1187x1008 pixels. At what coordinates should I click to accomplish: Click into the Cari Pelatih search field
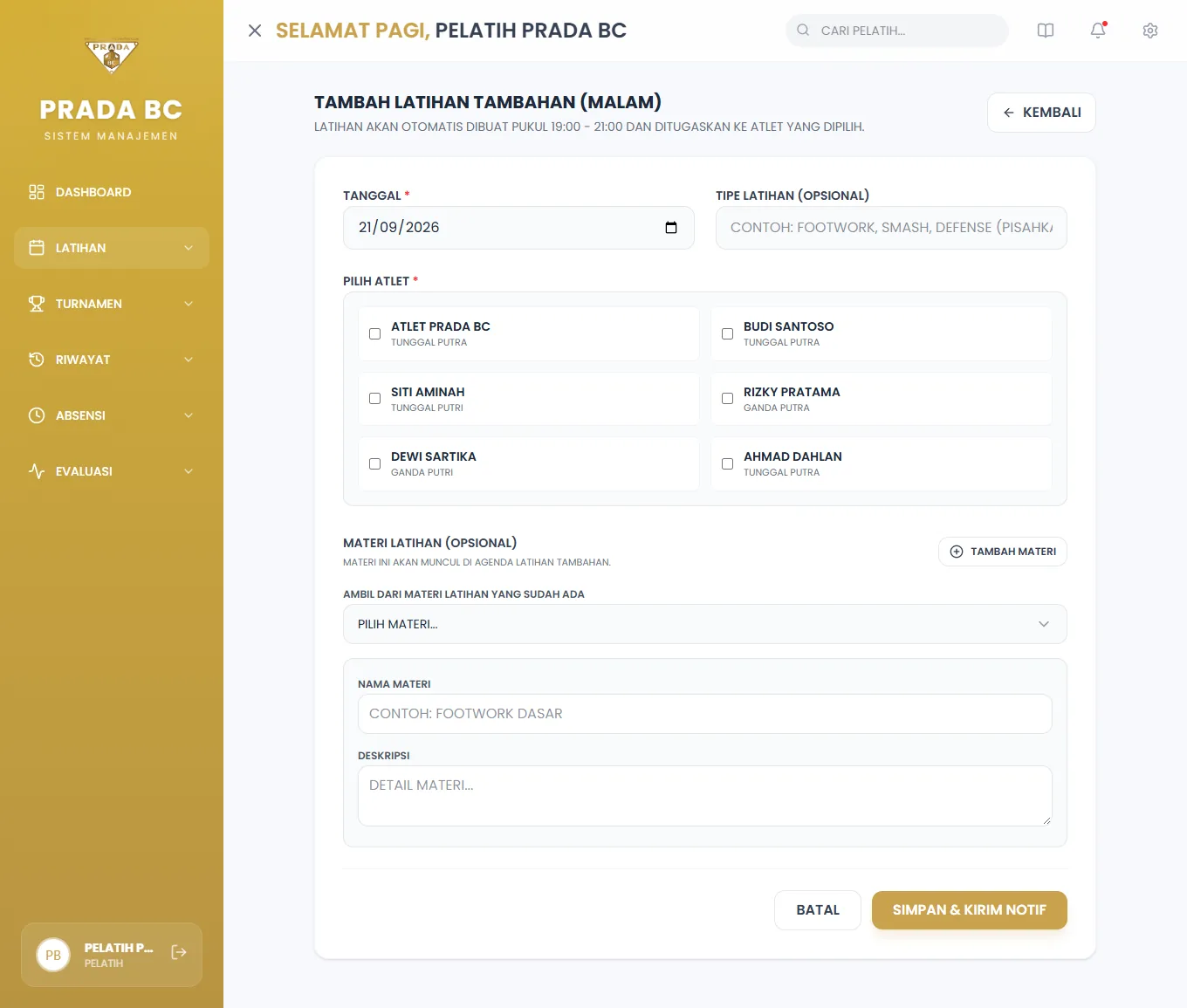897,31
